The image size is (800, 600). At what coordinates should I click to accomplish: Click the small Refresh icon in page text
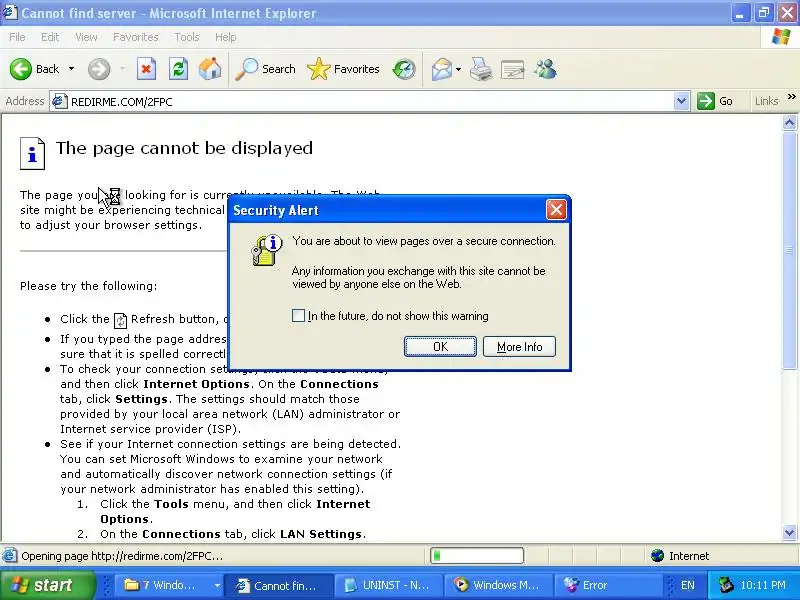[120, 320]
